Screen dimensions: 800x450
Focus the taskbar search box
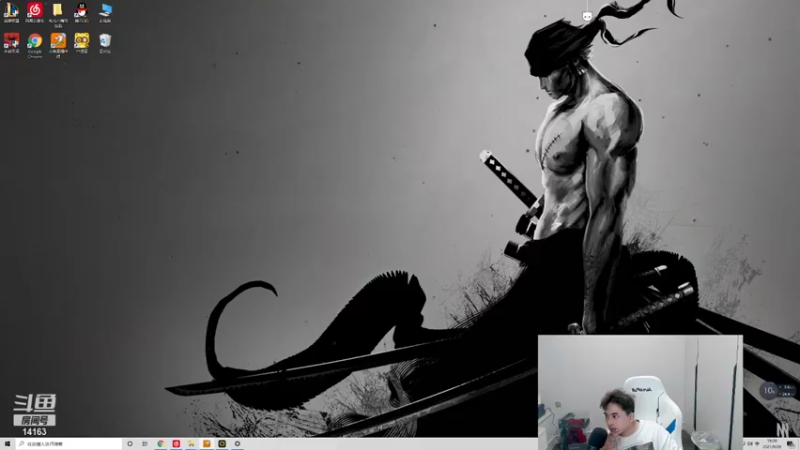coord(68,444)
